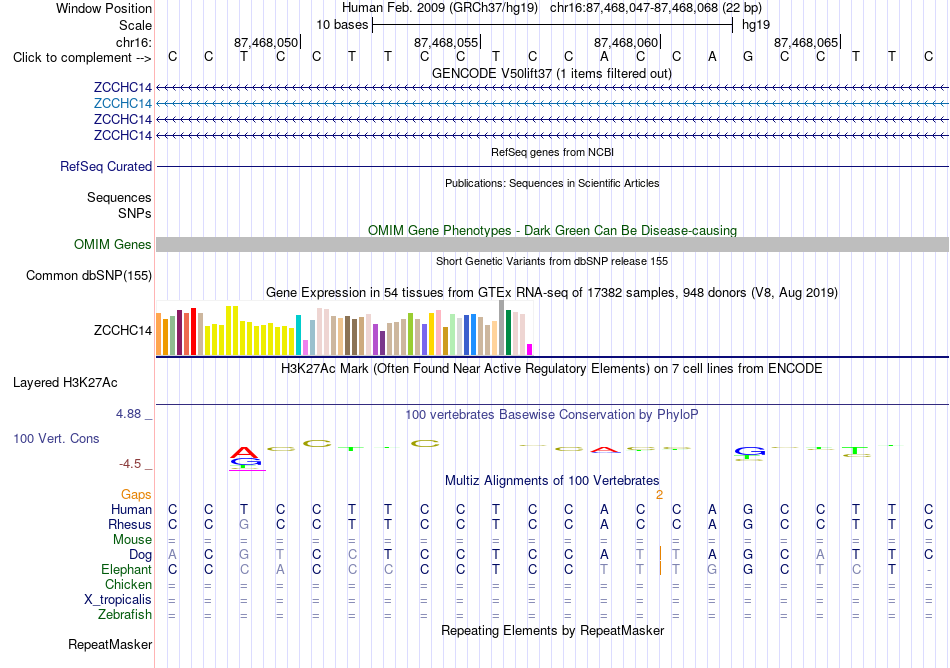Select the Dog species row label
The image size is (950, 668).
[x=140, y=555]
